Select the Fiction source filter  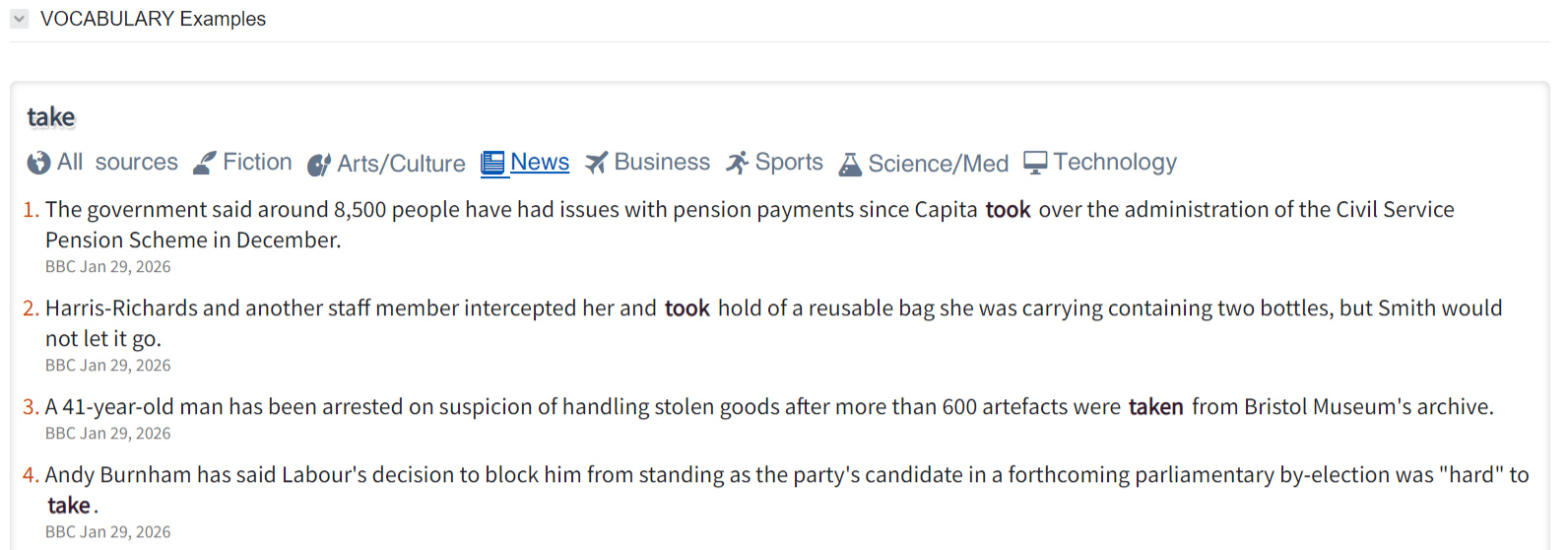point(257,162)
